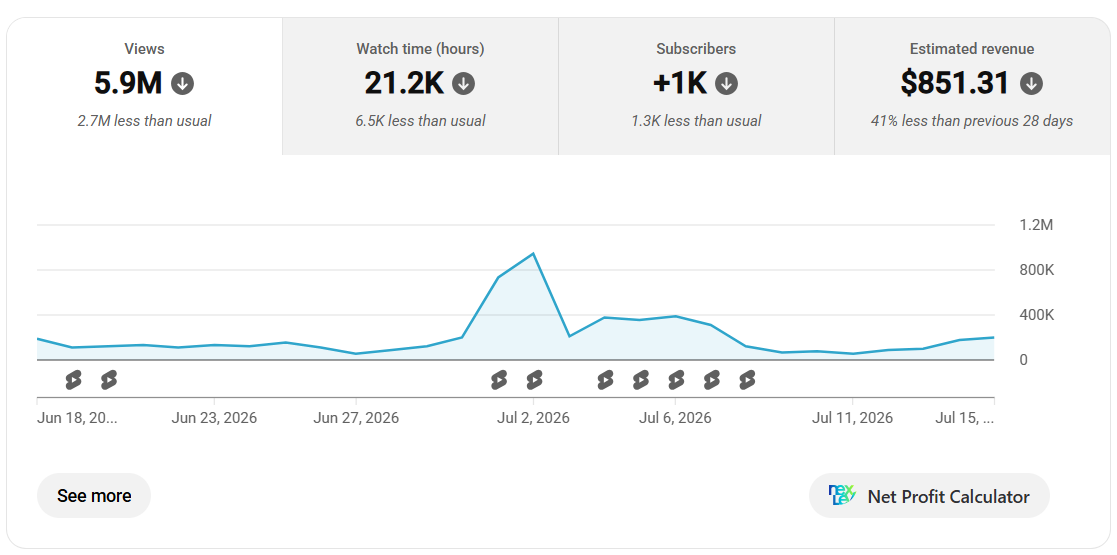Click the first Shorts icon near Jun 18

(x=73, y=380)
